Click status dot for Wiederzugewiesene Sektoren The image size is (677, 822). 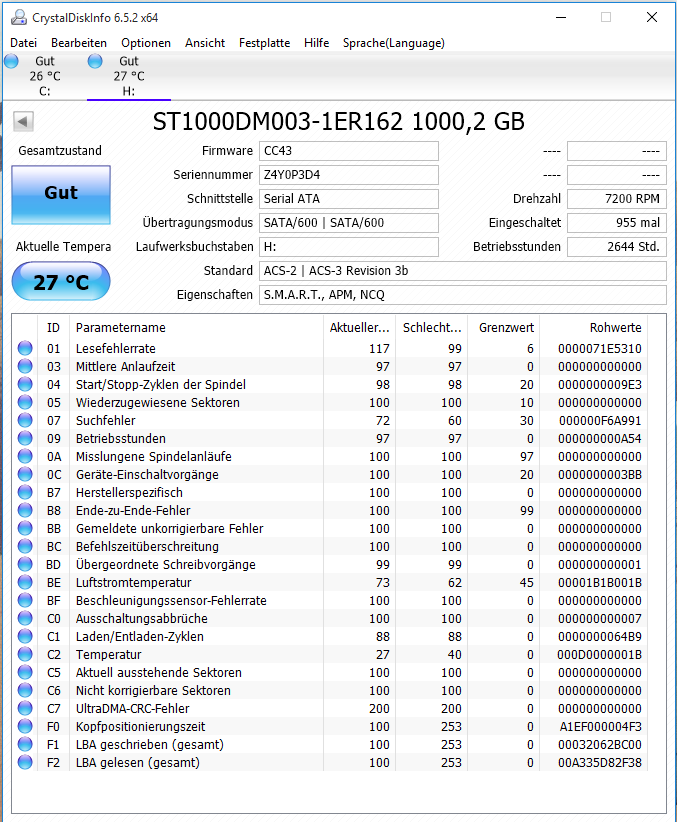coord(25,402)
